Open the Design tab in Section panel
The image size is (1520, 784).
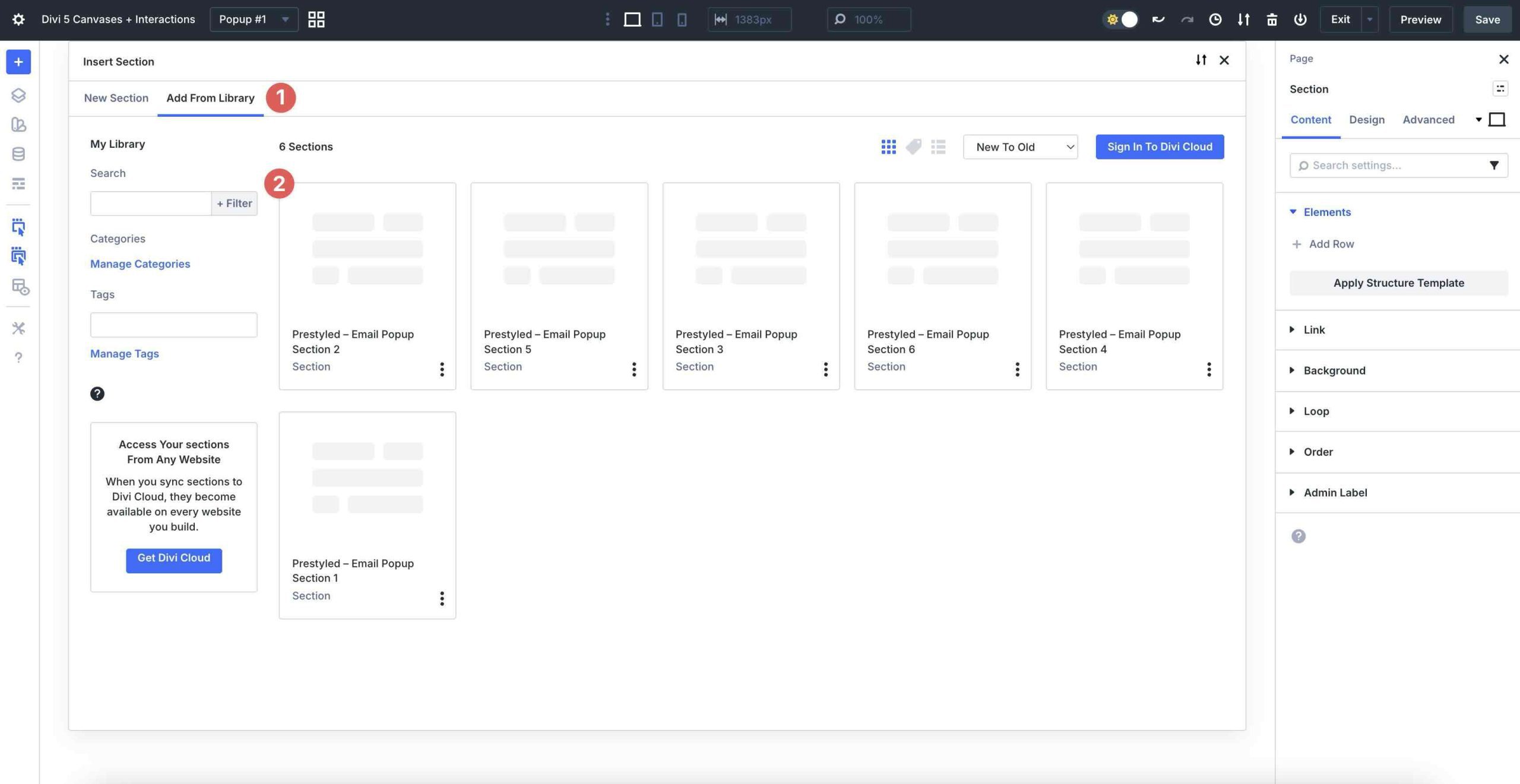(1366, 120)
